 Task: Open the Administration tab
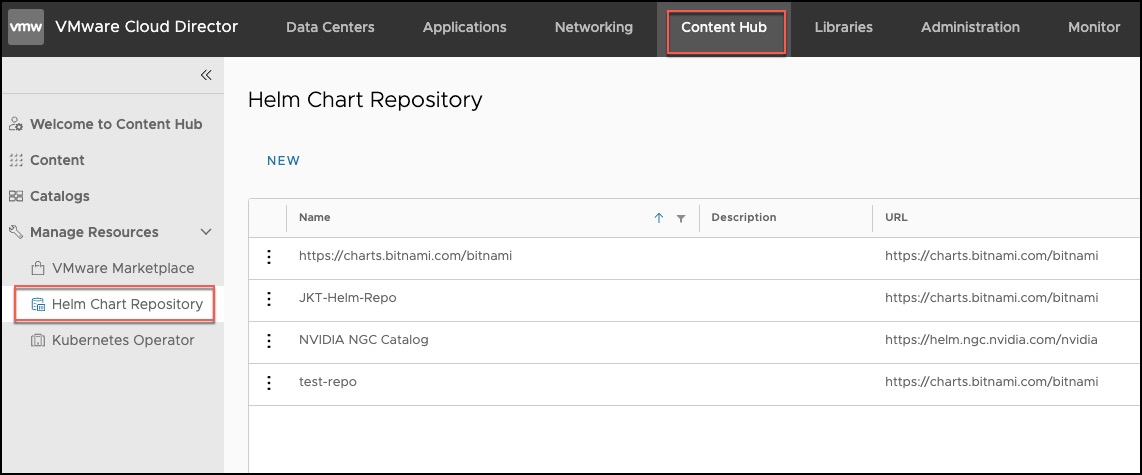point(969,28)
